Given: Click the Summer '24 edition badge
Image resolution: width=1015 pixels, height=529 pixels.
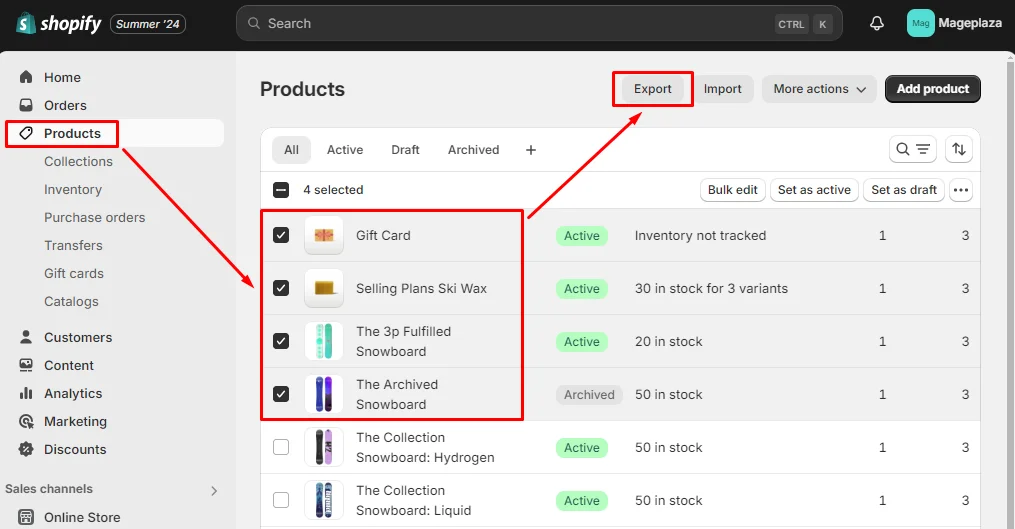Looking at the screenshot, I should tap(148, 24).
